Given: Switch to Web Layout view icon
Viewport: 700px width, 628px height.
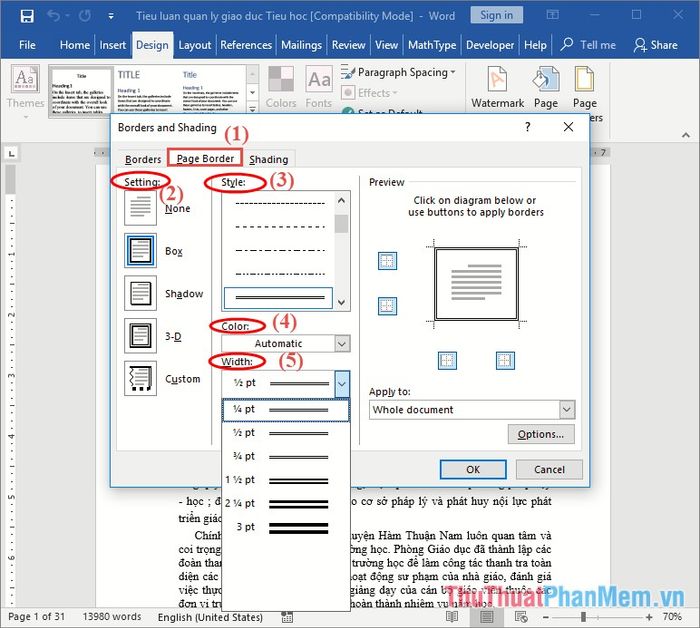Looking at the screenshot, I should pos(521,617).
